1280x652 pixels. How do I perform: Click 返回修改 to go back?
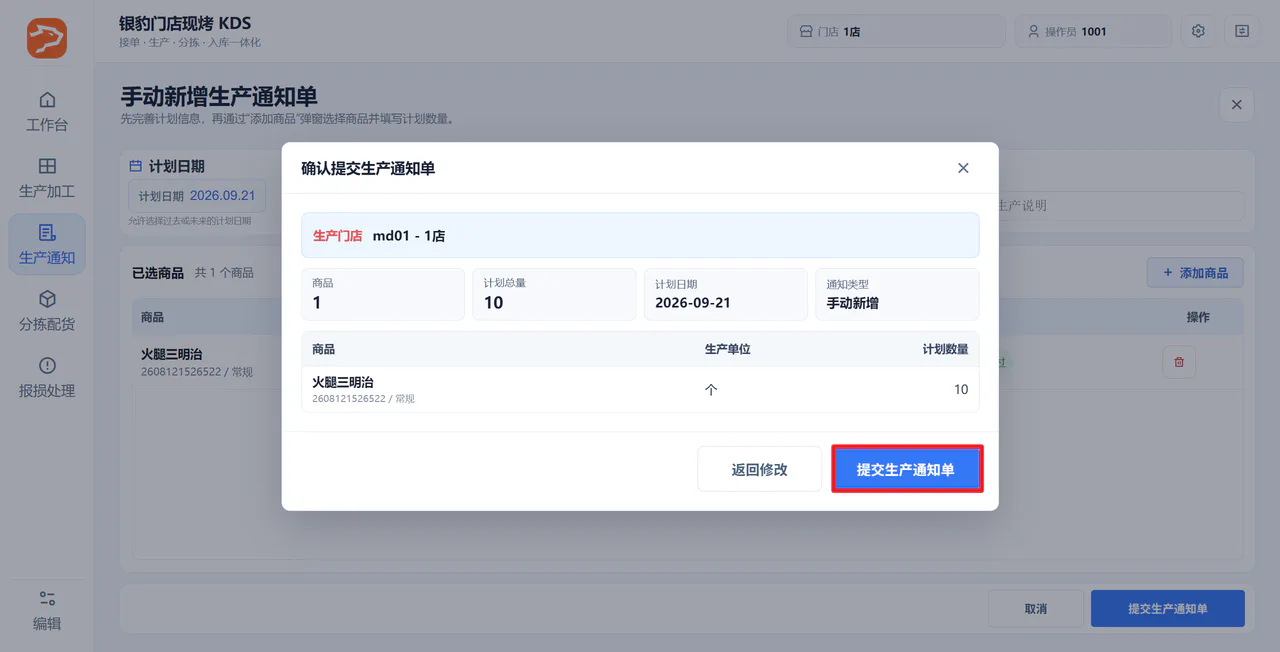(x=759, y=469)
